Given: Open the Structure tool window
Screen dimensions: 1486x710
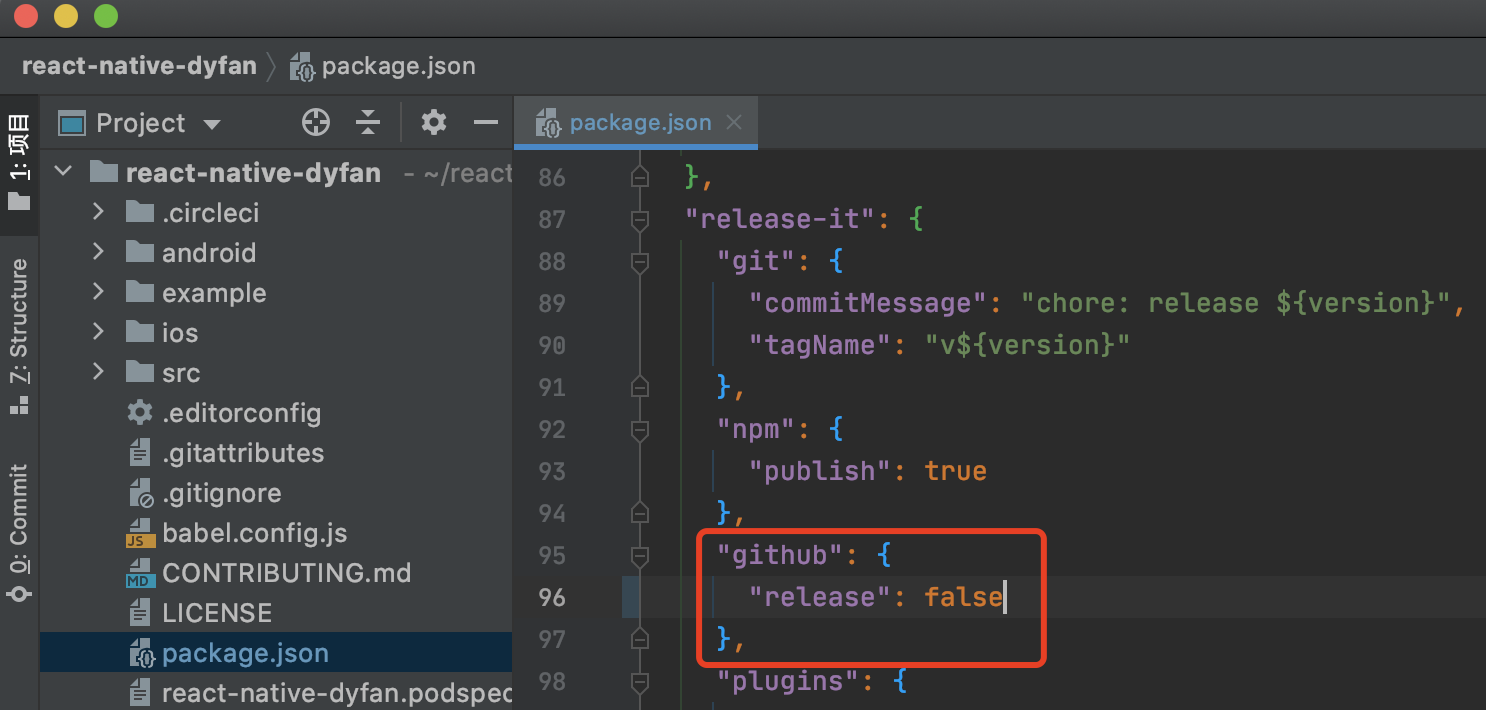Looking at the screenshot, I should (x=19, y=336).
